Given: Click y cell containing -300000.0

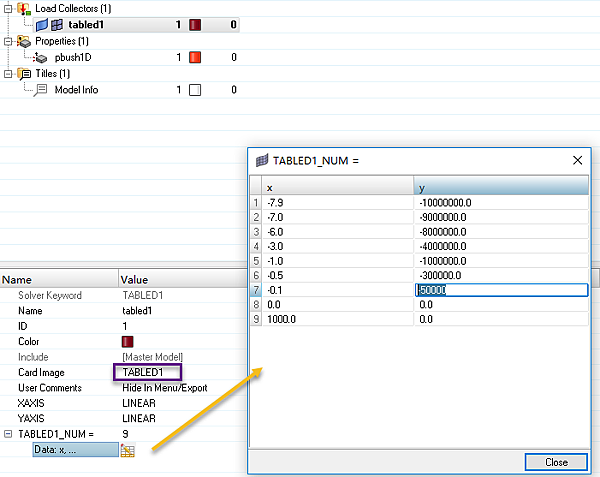Looking at the screenshot, I should pos(501,275).
